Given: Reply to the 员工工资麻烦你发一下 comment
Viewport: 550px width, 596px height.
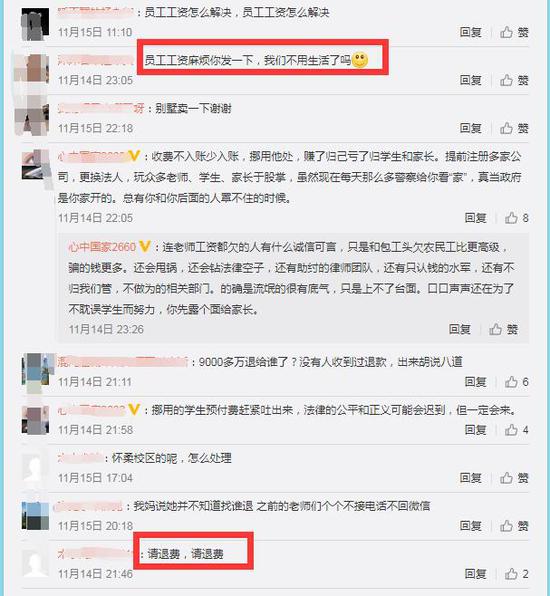Looking at the screenshot, I should 471,80.
